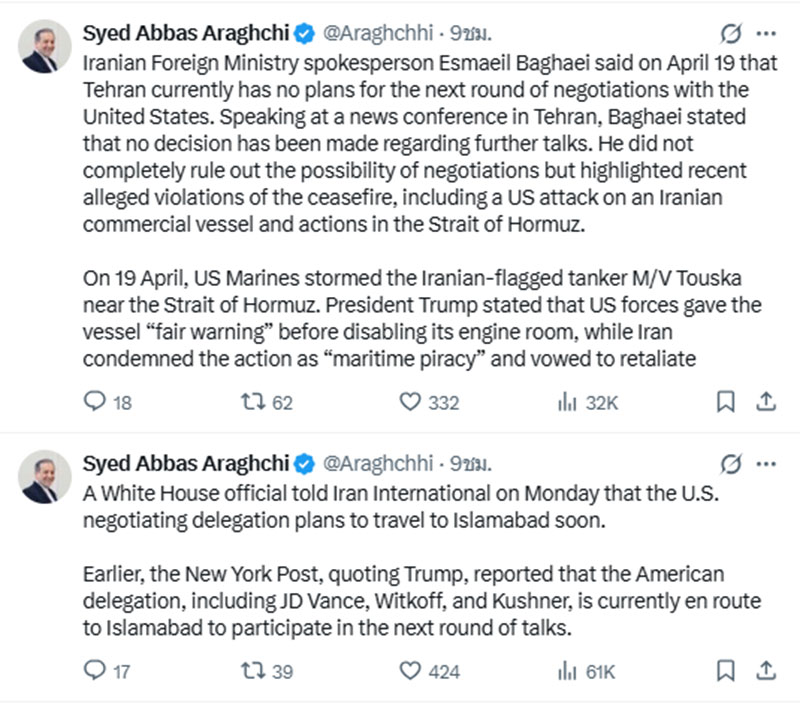
Task: Like the tweet with 424 likes
Action: click(x=409, y=670)
